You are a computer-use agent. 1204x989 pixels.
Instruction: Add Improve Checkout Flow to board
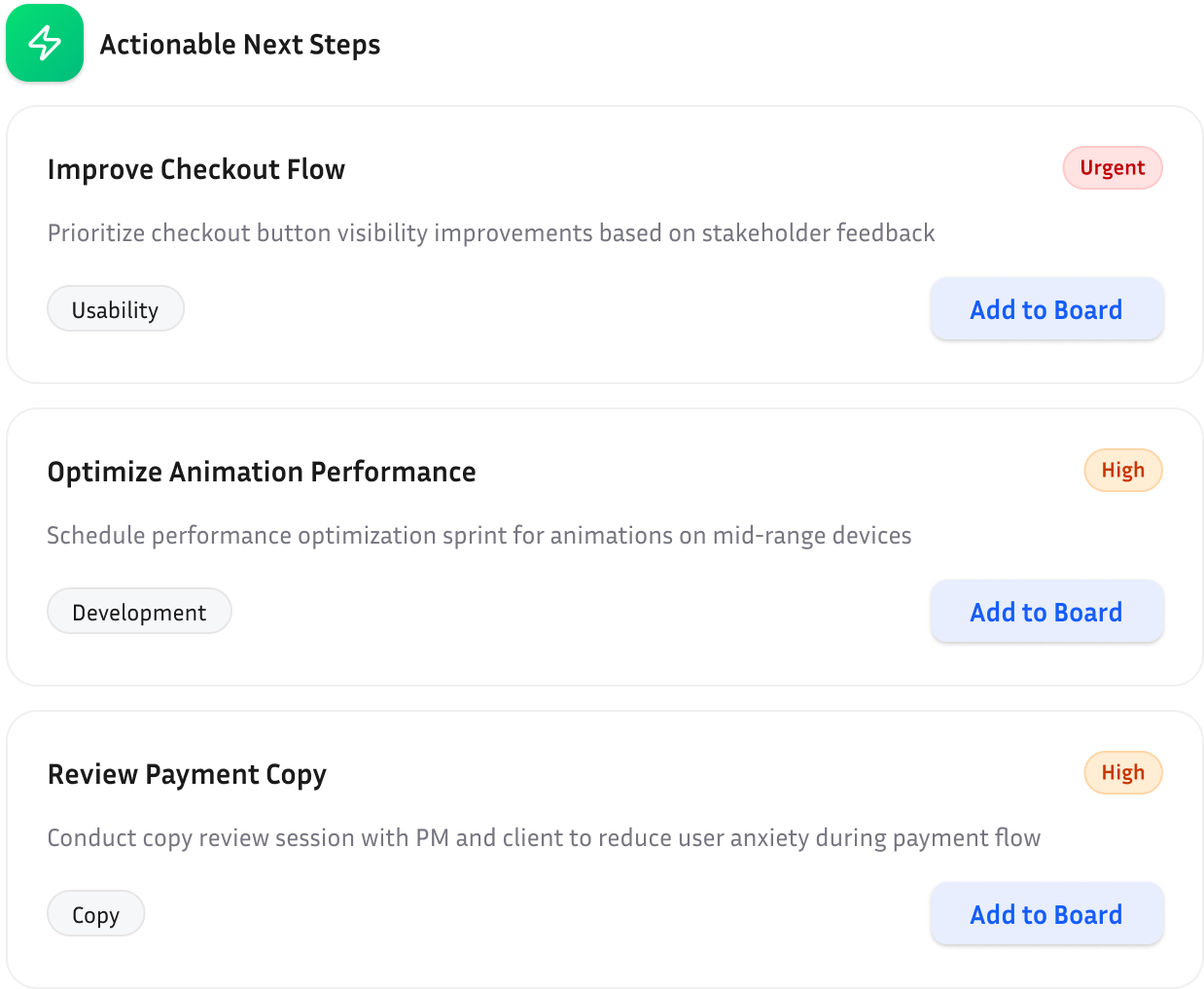point(1046,309)
